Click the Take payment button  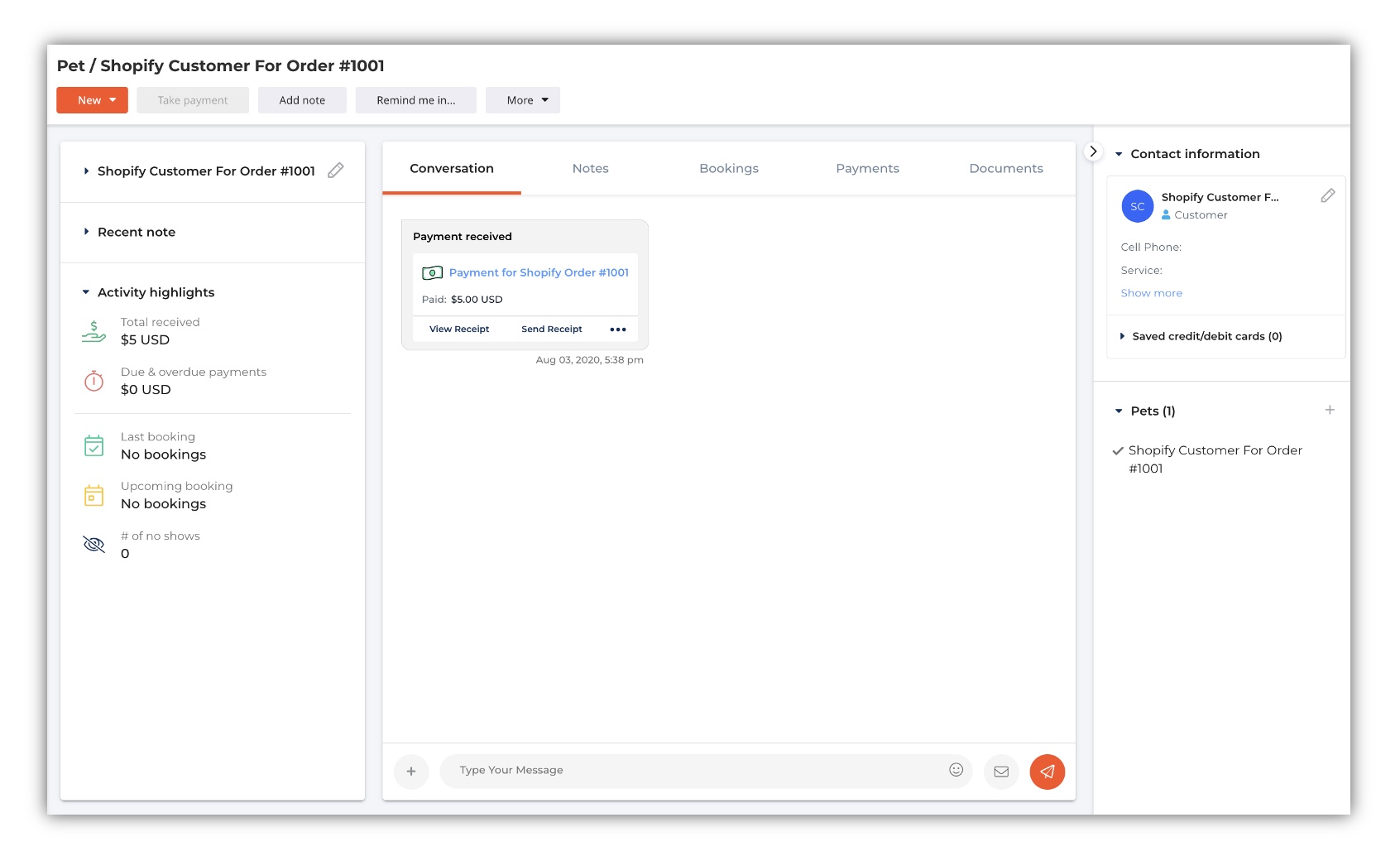coord(193,100)
